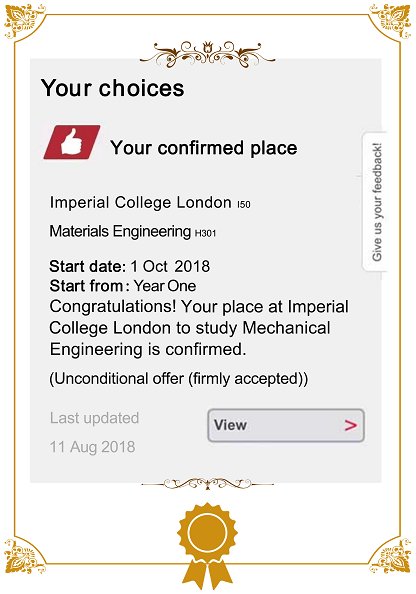Screen dimensions: 416x594
Task: Click the Congratulations confirmation message
Action: [x=199, y=328]
